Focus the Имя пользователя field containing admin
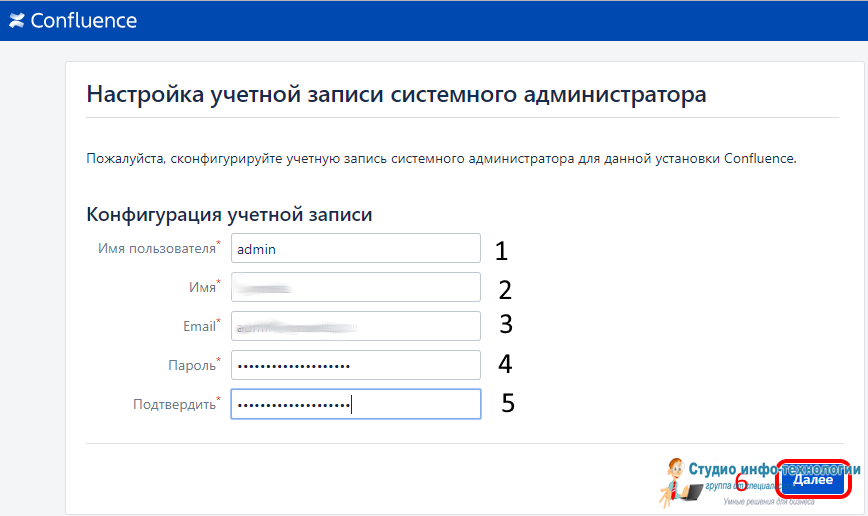 tap(355, 249)
